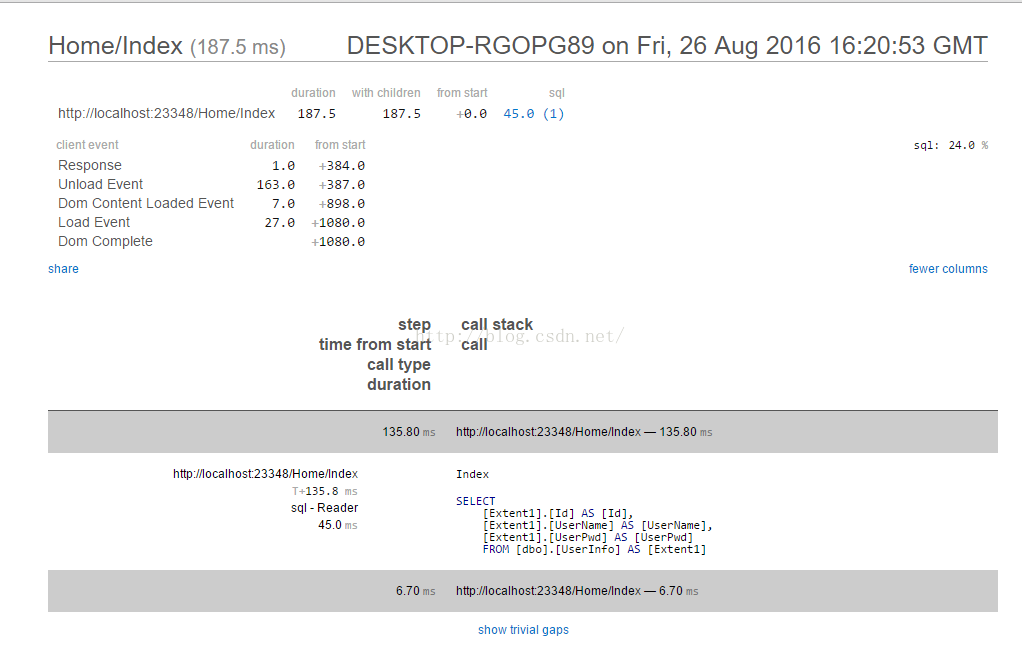Select the Dom Complete client row

click(211, 241)
